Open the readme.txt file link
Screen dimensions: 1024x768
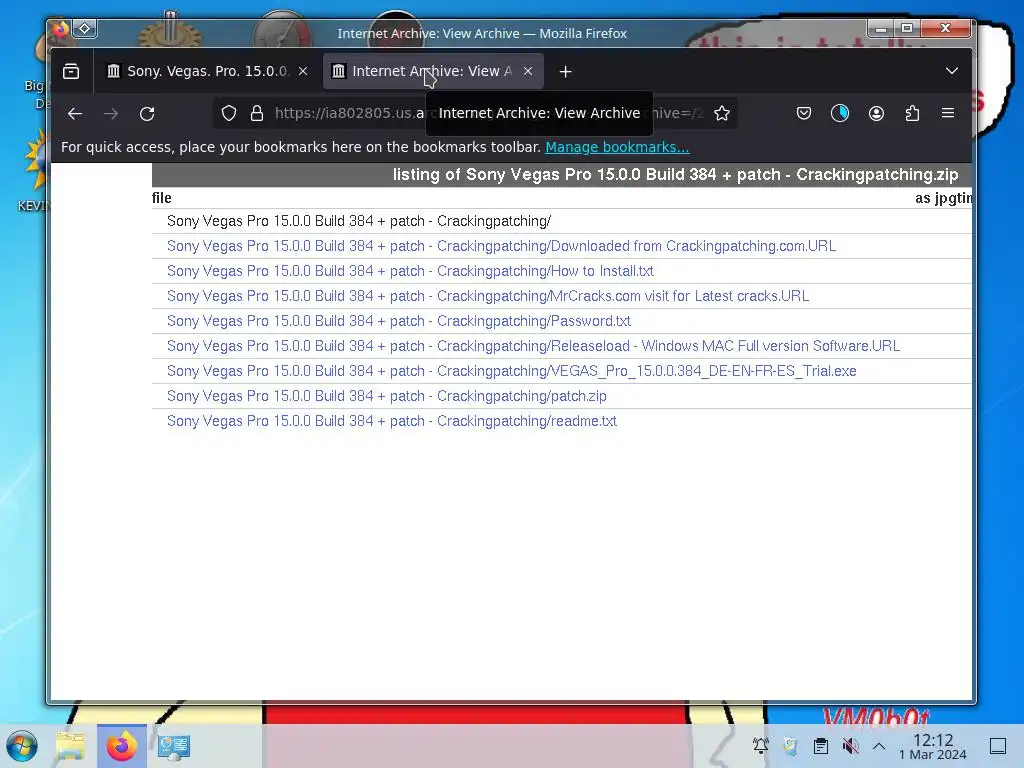(x=392, y=421)
